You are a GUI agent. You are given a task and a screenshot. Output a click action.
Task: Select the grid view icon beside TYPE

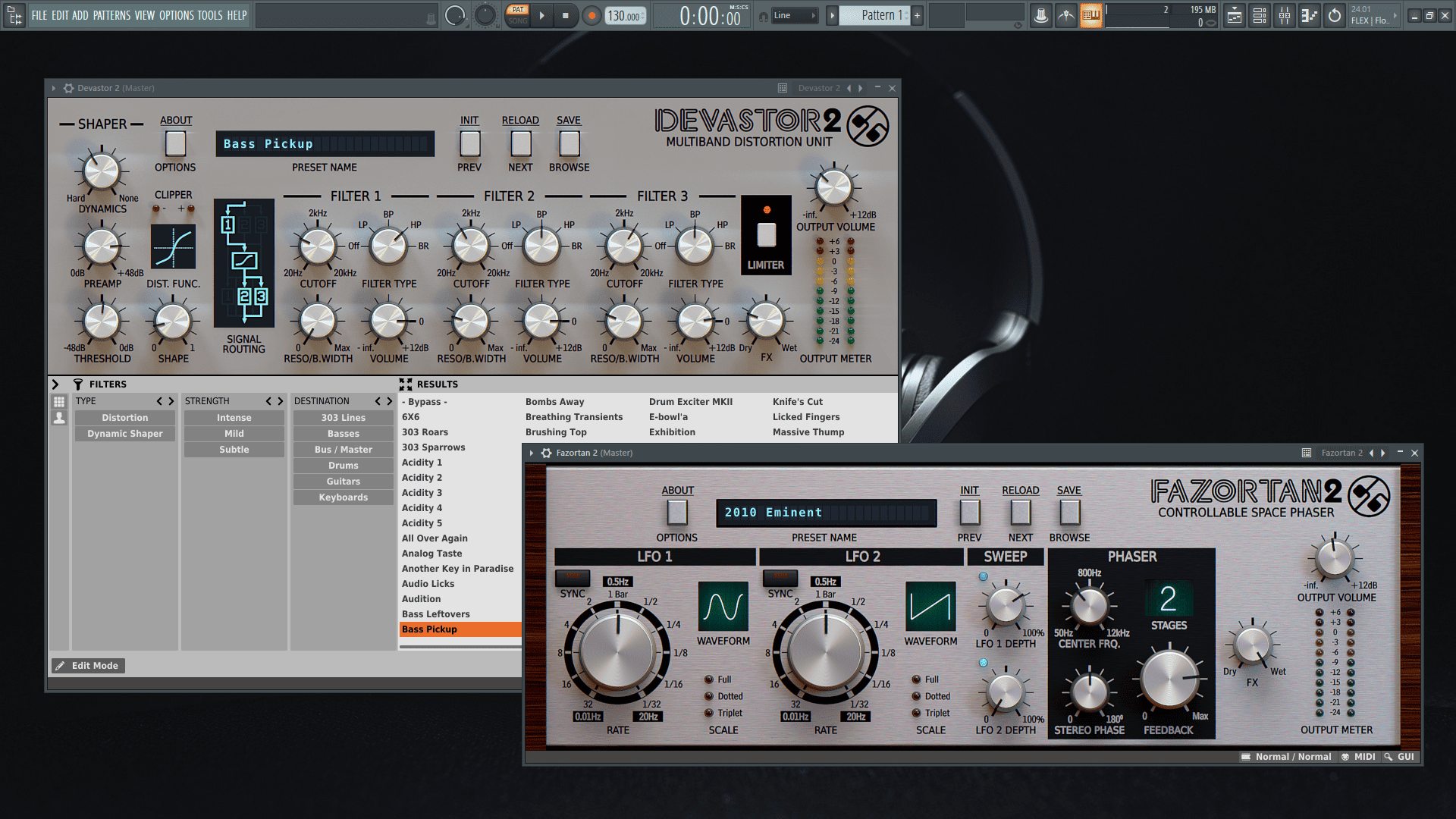pos(59,401)
